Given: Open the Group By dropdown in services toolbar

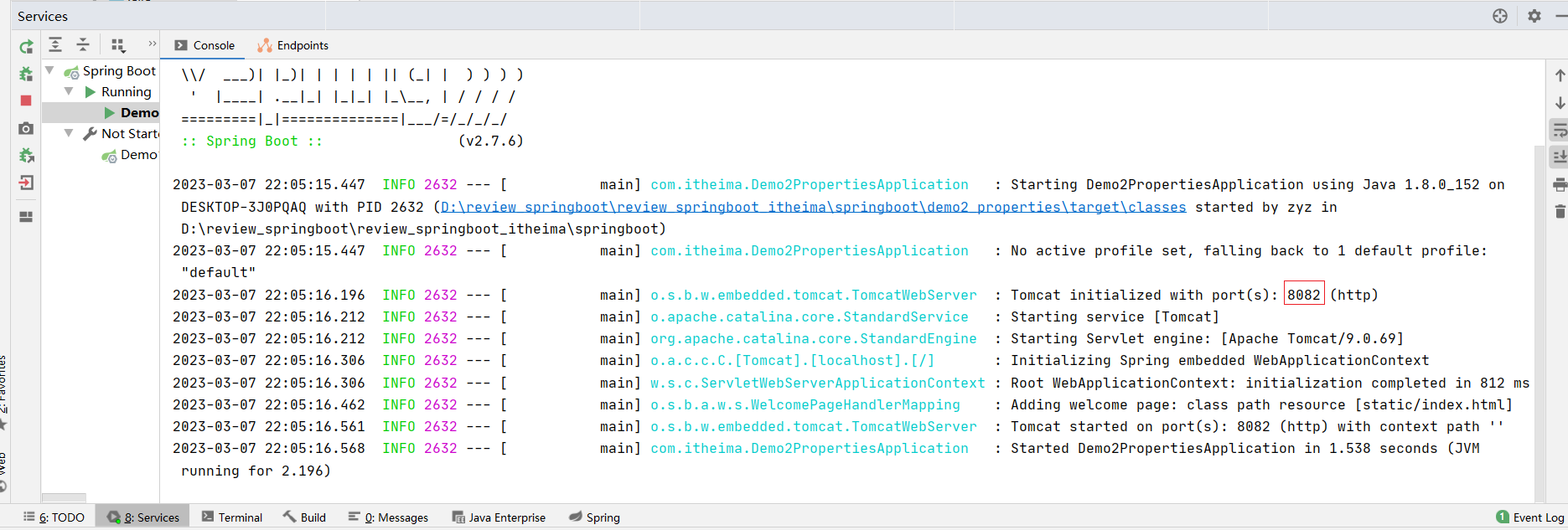Looking at the screenshot, I should (x=118, y=45).
